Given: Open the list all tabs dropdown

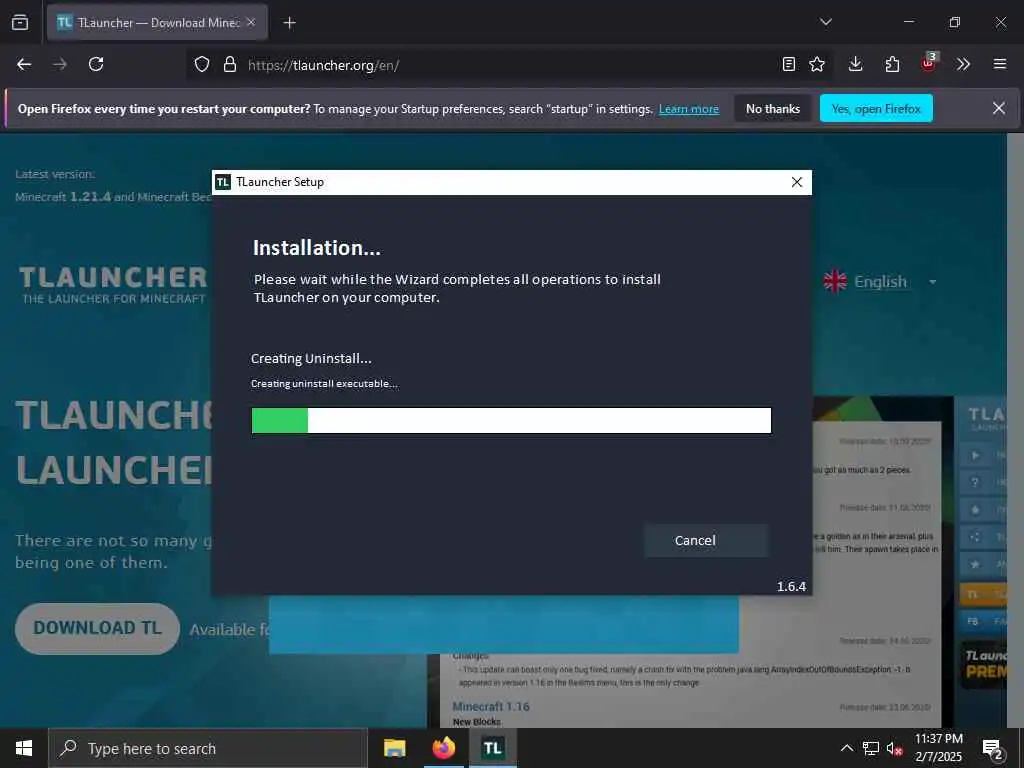Looking at the screenshot, I should [825, 22].
